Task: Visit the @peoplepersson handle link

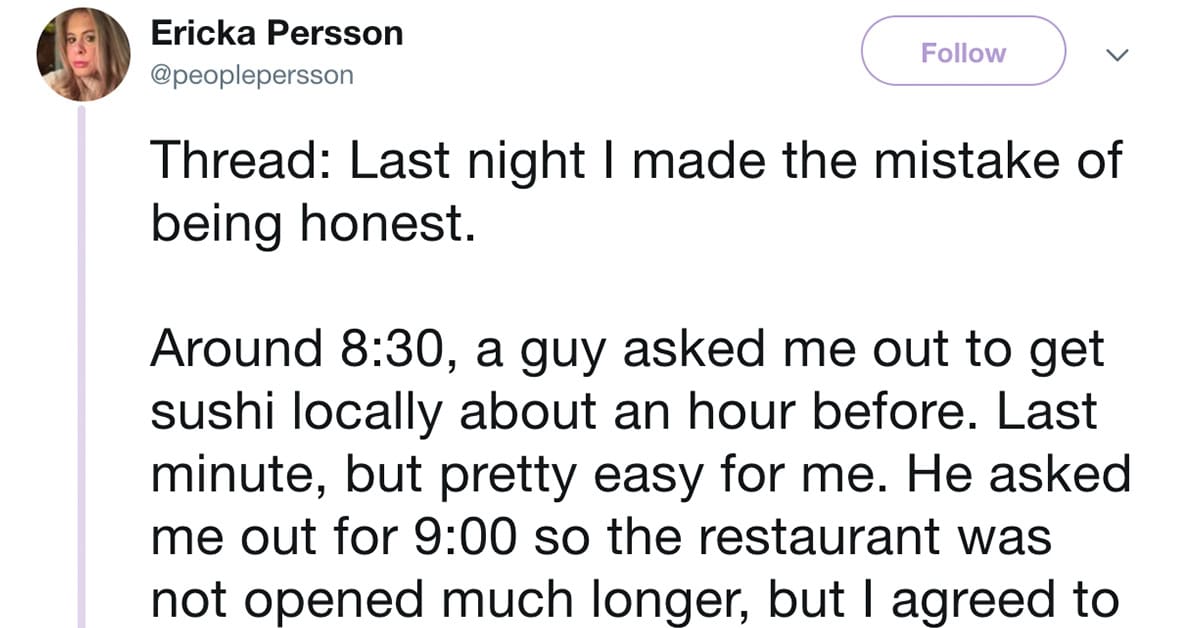Action: point(252,76)
